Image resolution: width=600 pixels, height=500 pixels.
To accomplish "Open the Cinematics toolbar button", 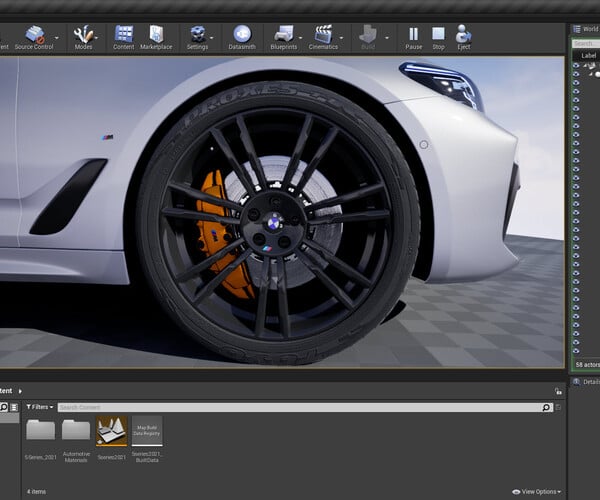I will [x=323, y=37].
